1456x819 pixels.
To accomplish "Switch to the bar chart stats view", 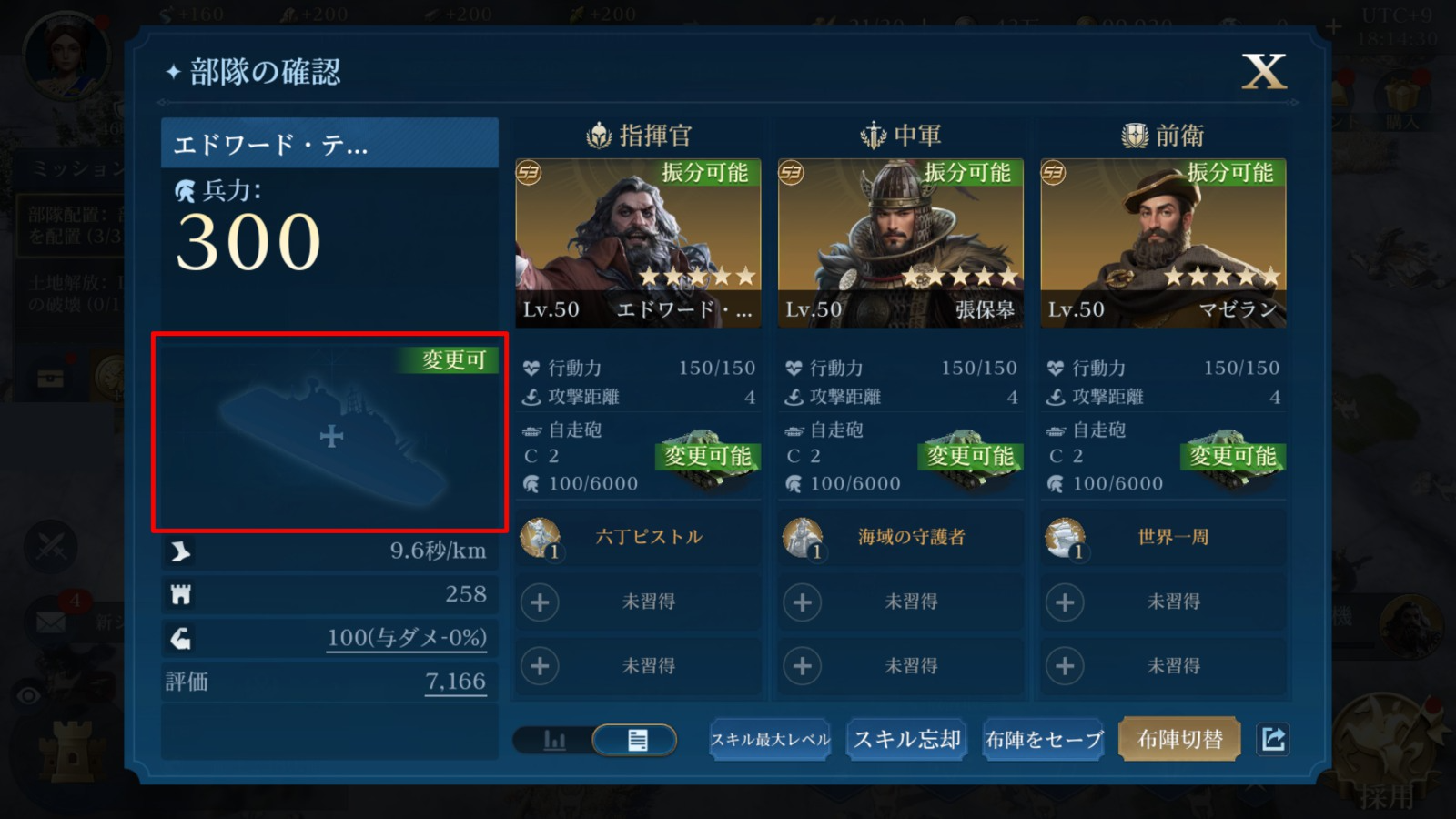I will 554,740.
